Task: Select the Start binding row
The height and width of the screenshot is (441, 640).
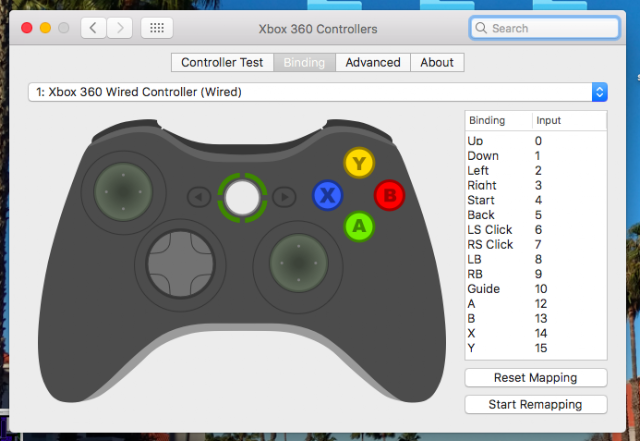Action: pos(536,200)
